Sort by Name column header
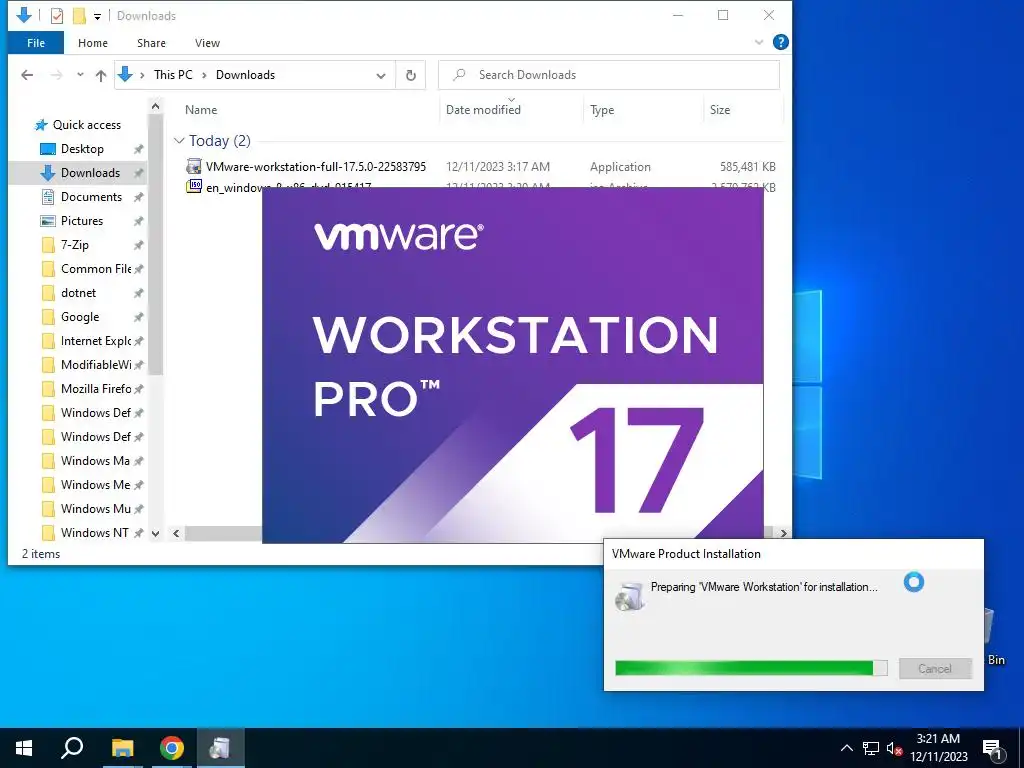This screenshot has height=768, width=1024. pyautogui.click(x=201, y=110)
